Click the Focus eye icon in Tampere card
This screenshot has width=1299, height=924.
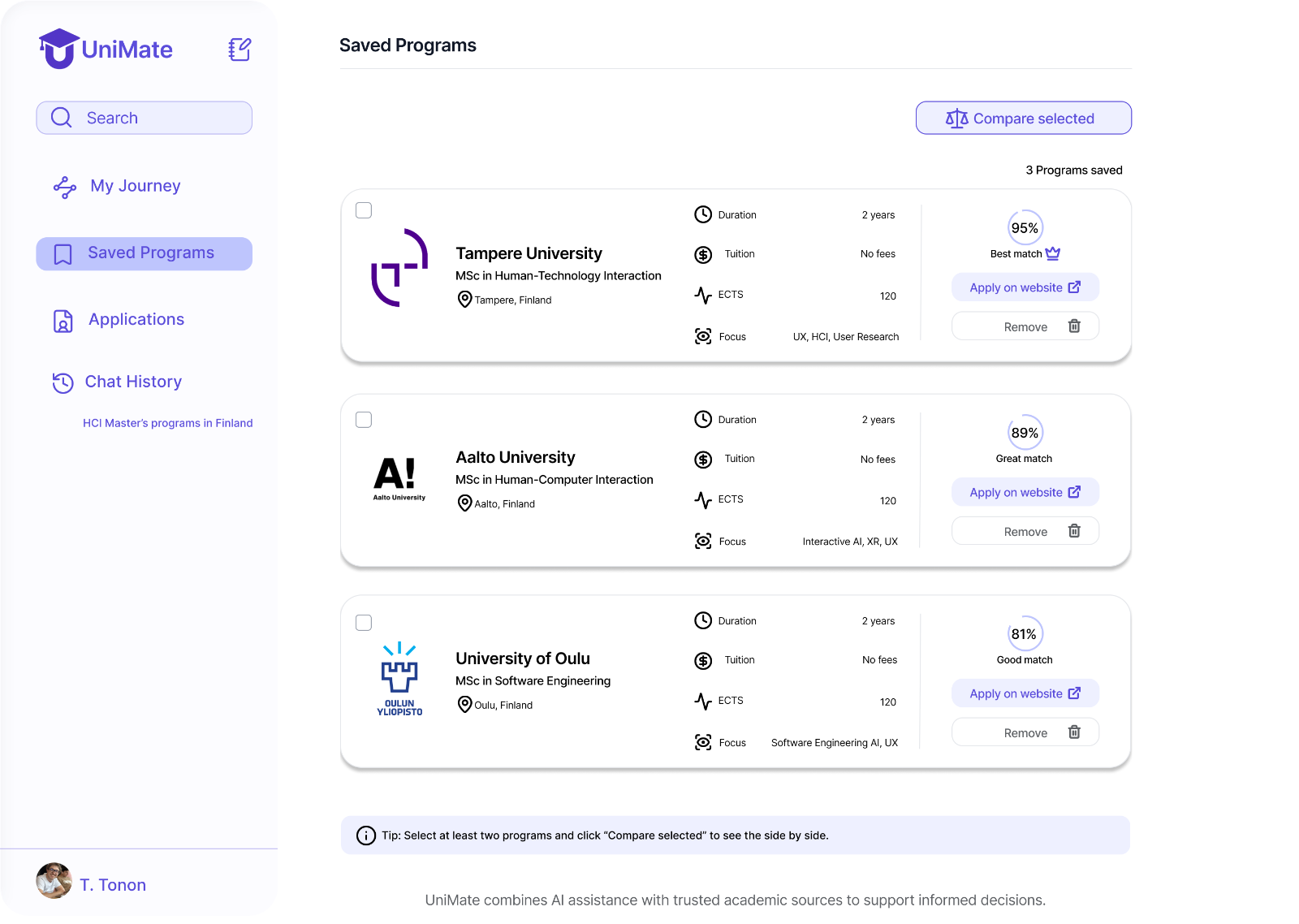click(x=703, y=336)
